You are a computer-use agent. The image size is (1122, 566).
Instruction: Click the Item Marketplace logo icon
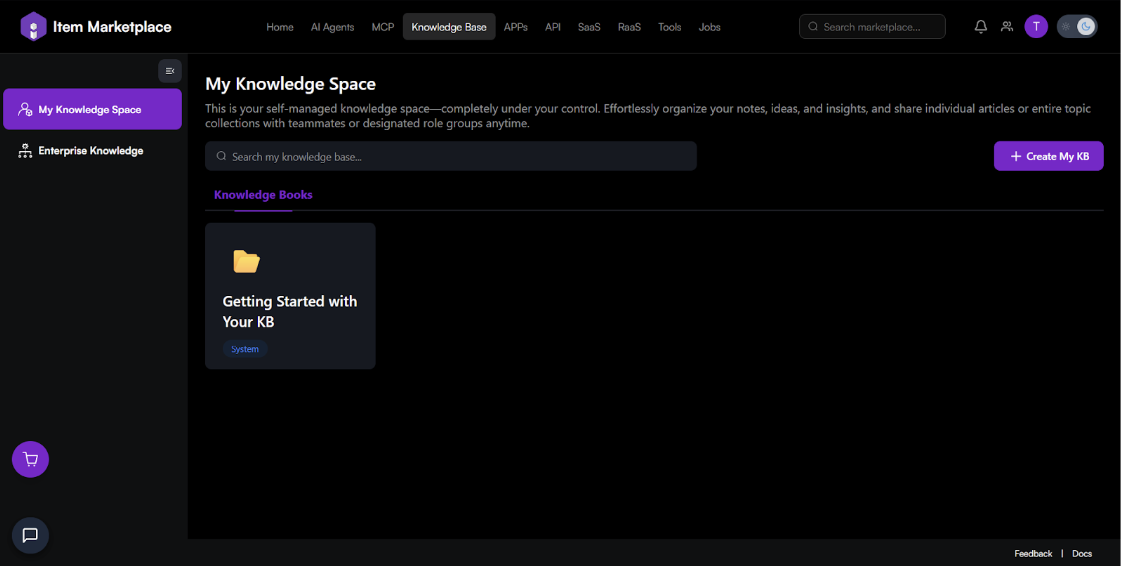pos(34,27)
